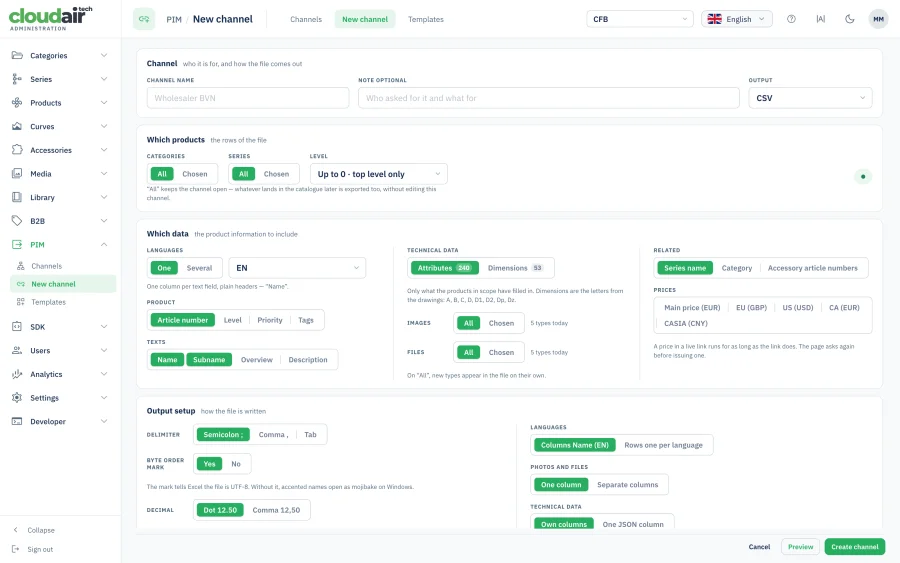Click the Channels sub-item people icon
The image size is (900, 563).
[x=21, y=266]
